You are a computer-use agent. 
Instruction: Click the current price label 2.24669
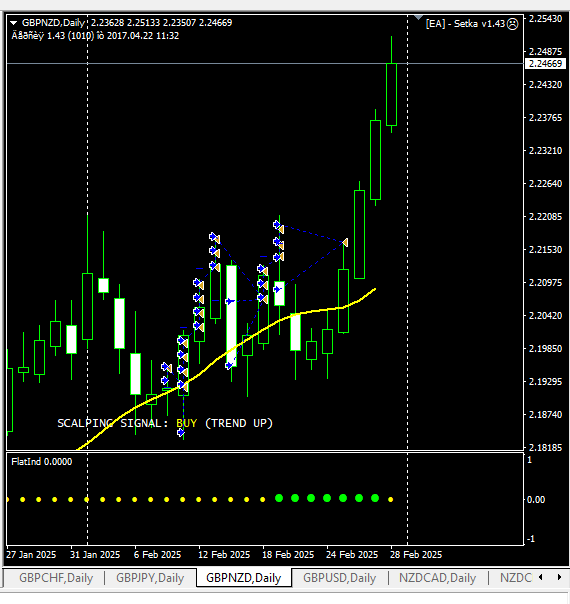click(x=546, y=64)
